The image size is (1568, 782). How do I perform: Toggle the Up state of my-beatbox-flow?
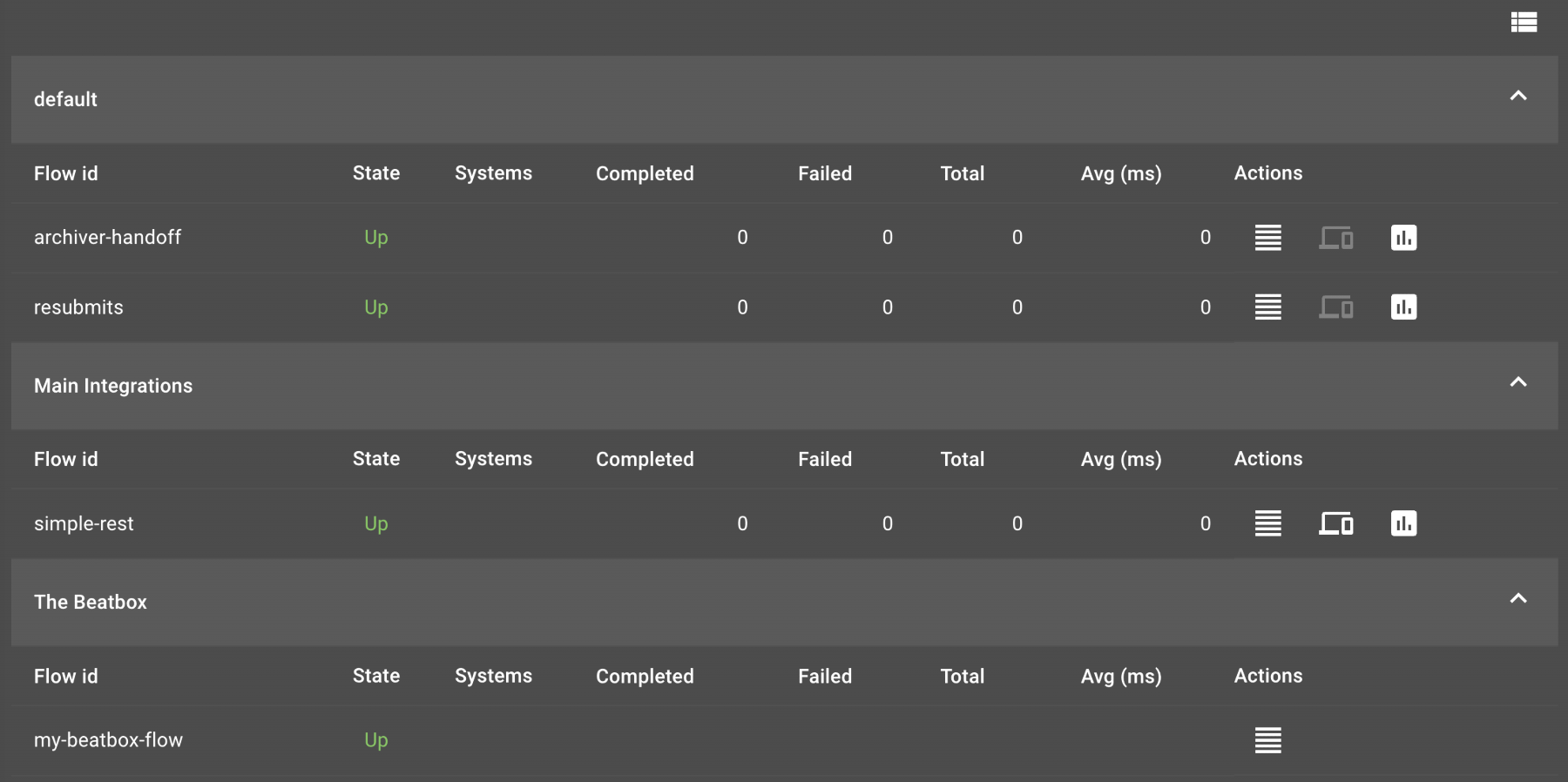[375, 739]
